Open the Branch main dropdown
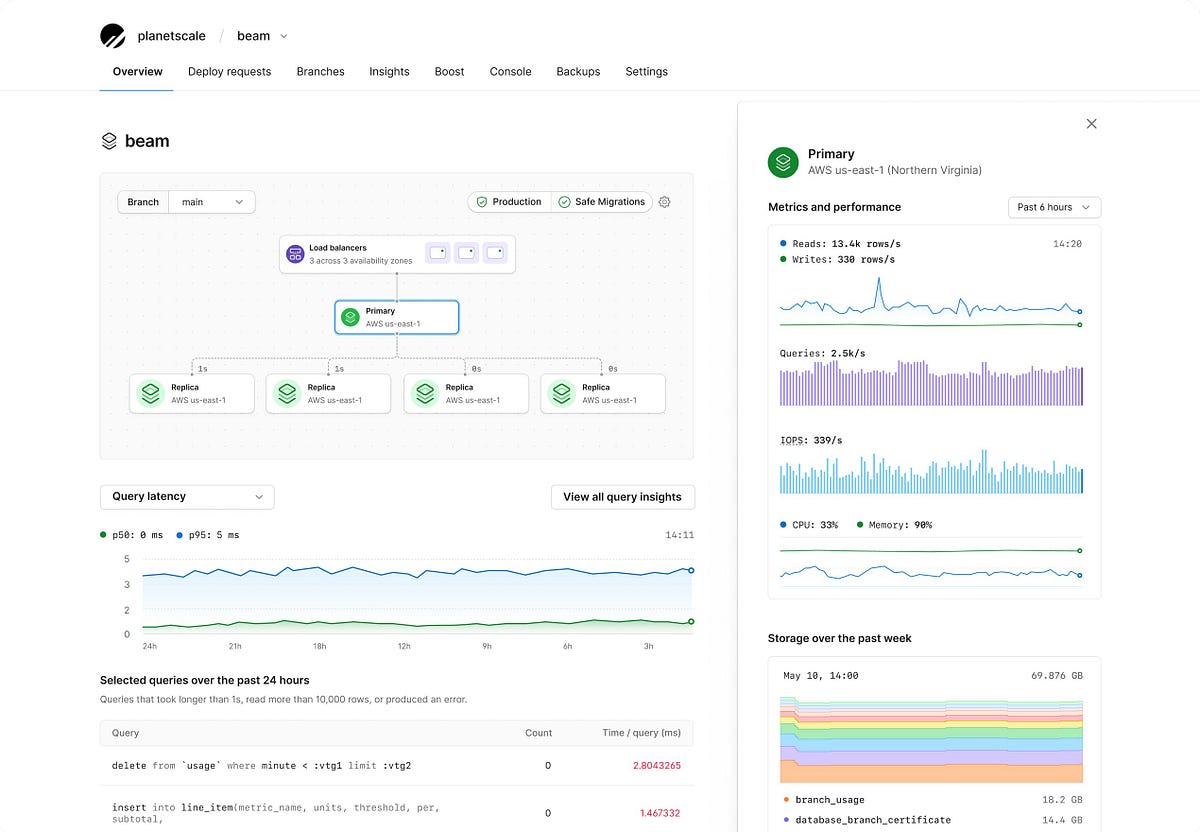Image resolution: width=1200 pixels, height=832 pixels. click(x=211, y=201)
